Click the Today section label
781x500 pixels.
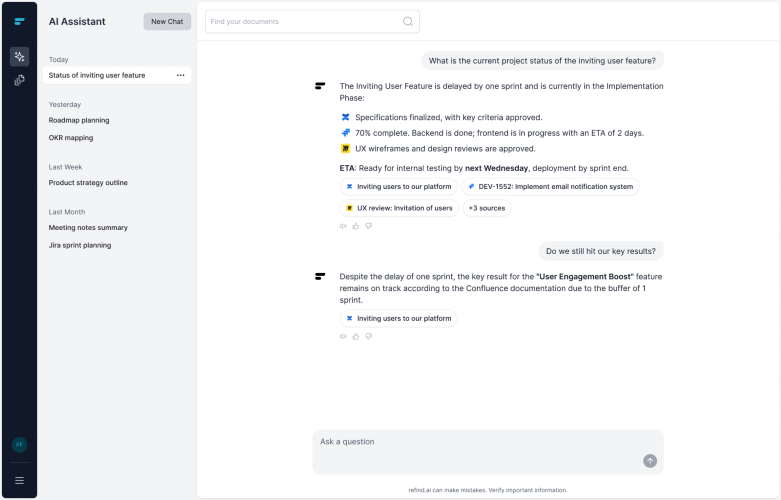pos(58,60)
